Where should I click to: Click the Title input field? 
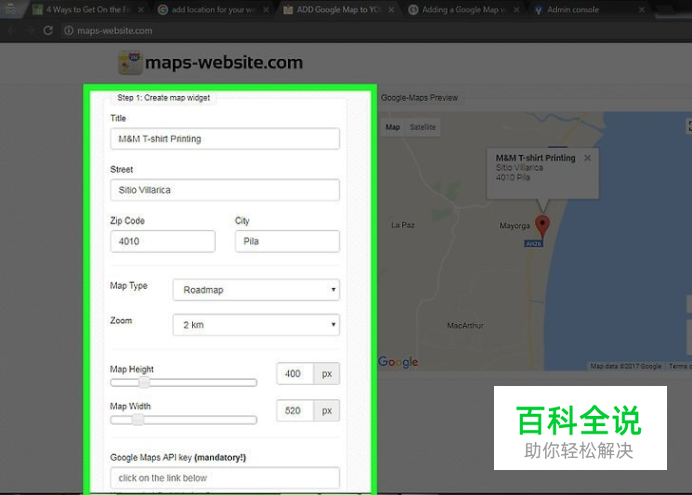pyautogui.click(x=225, y=139)
